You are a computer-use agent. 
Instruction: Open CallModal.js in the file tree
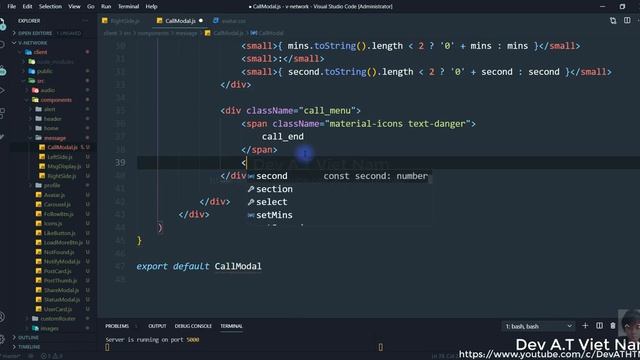click(x=62, y=147)
